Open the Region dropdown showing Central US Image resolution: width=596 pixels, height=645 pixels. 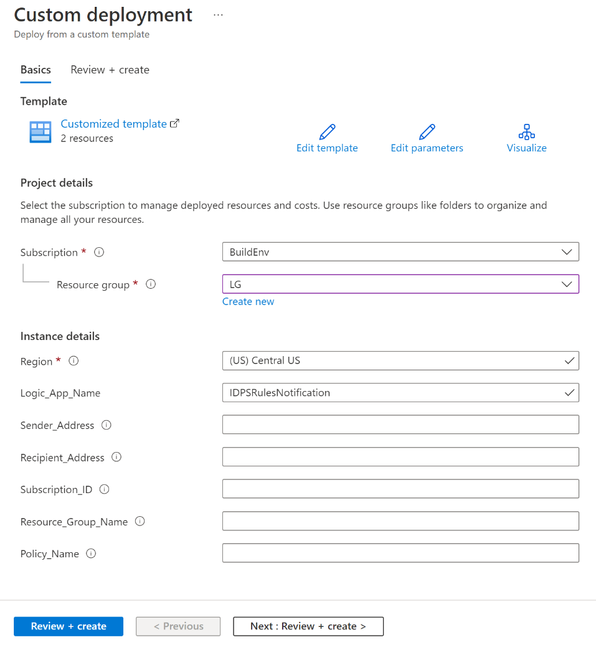point(401,361)
